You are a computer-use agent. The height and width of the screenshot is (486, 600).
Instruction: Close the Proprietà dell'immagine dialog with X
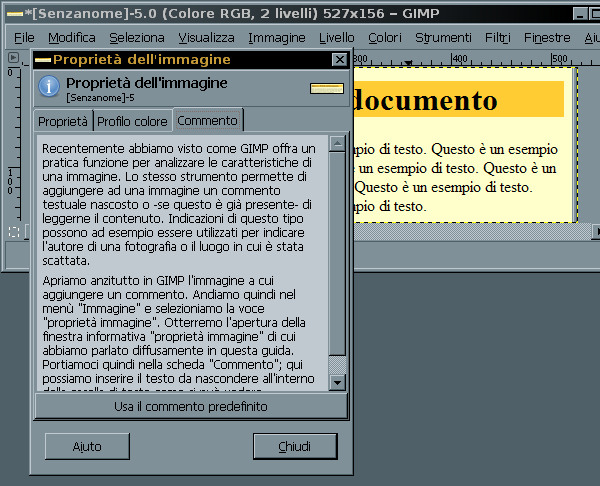[x=338, y=59]
